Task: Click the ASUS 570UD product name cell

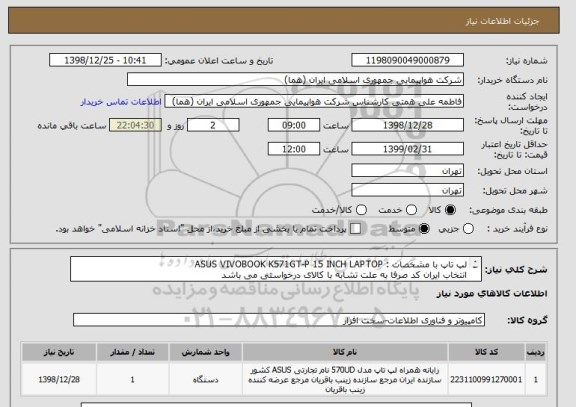Action: [345, 379]
